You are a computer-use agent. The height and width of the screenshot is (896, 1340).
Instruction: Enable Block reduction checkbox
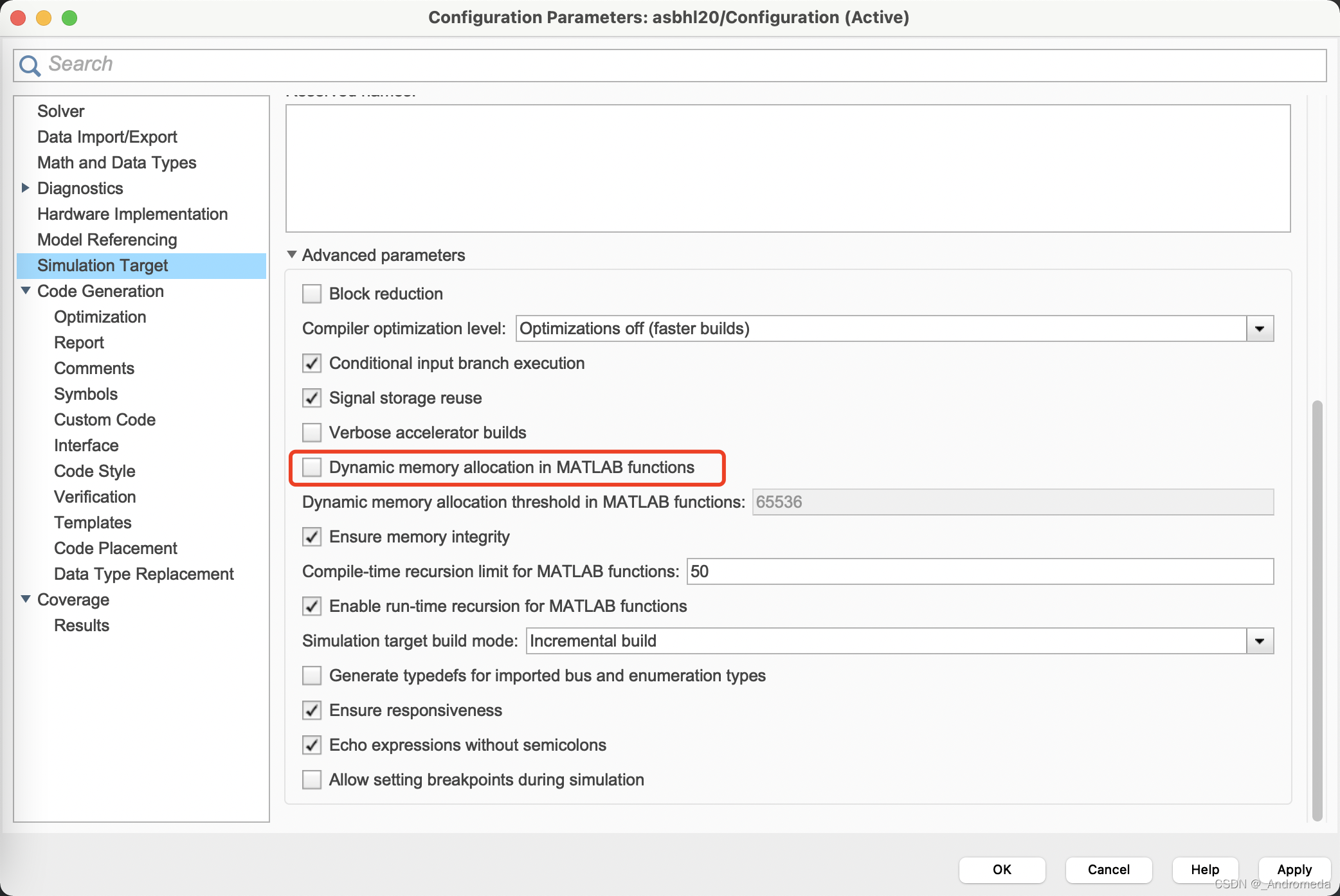coord(312,293)
